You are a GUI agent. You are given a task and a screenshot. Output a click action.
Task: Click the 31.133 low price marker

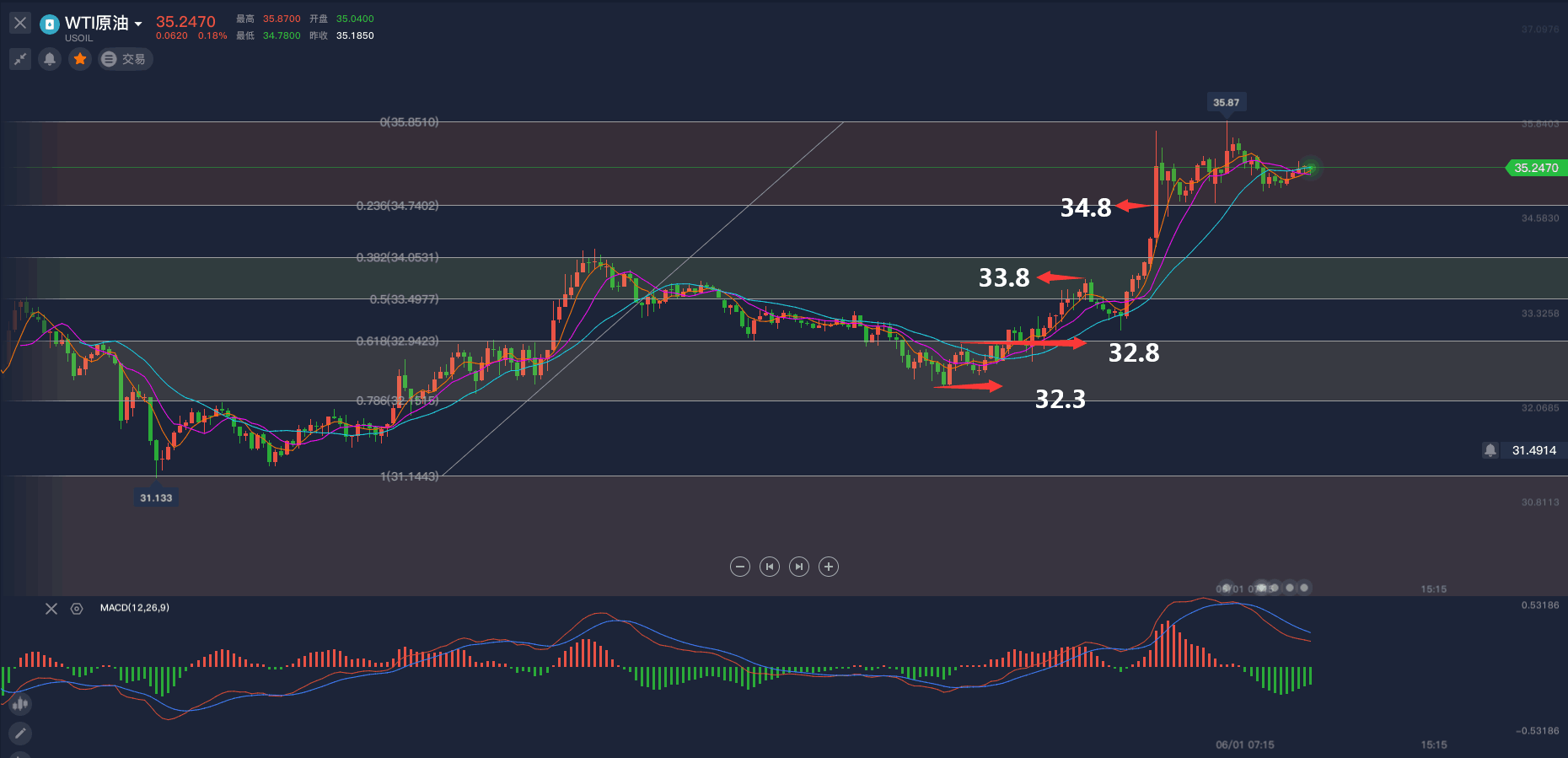tap(156, 497)
